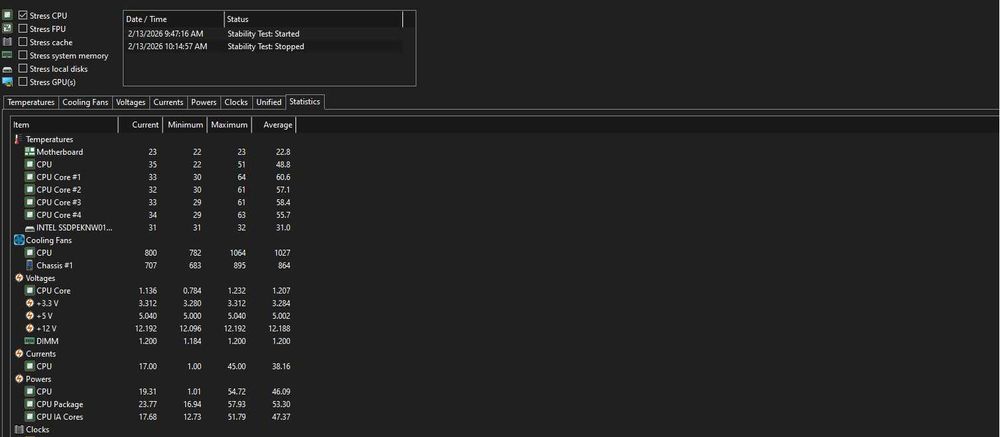Click the chip icon of CPU temperature row

pos(29,165)
